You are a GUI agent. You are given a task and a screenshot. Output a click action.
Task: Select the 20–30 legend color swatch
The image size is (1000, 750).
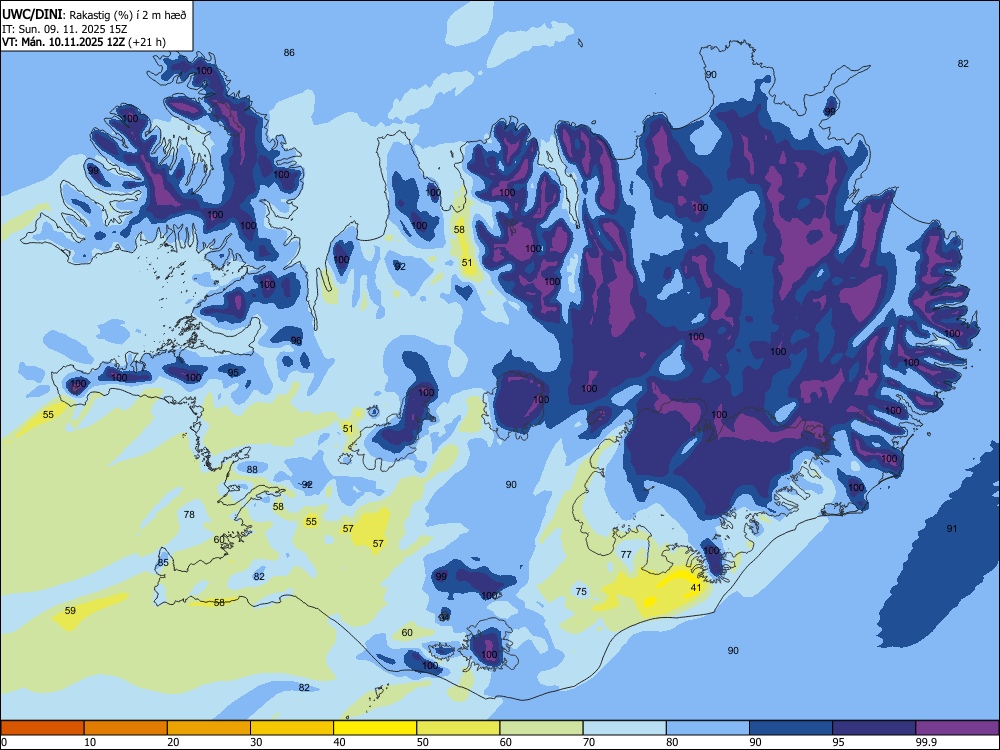tap(209, 728)
